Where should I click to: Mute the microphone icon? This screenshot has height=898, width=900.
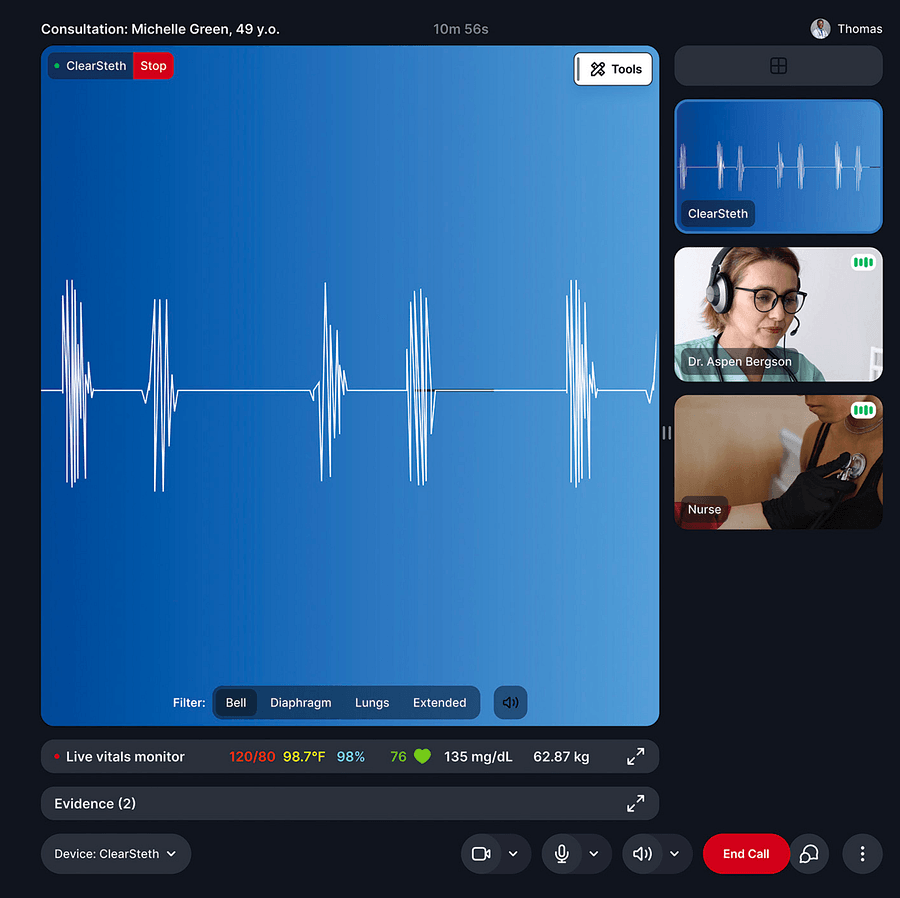point(562,854)
